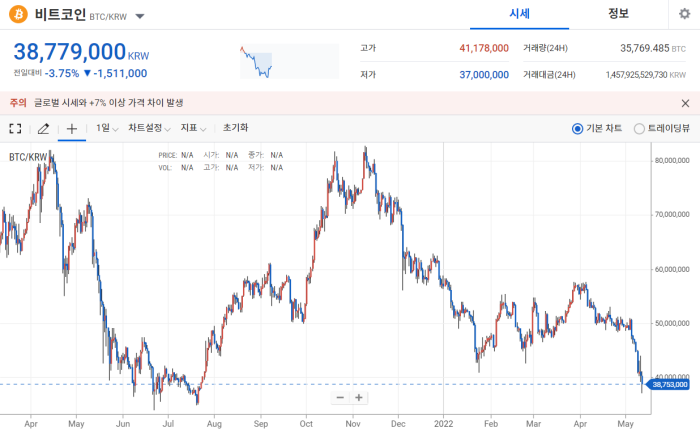The height and width of the screenshot is (433, 700).
Task: Click the current price 38,779,000 KRW
Action: [x=81, y=52]
